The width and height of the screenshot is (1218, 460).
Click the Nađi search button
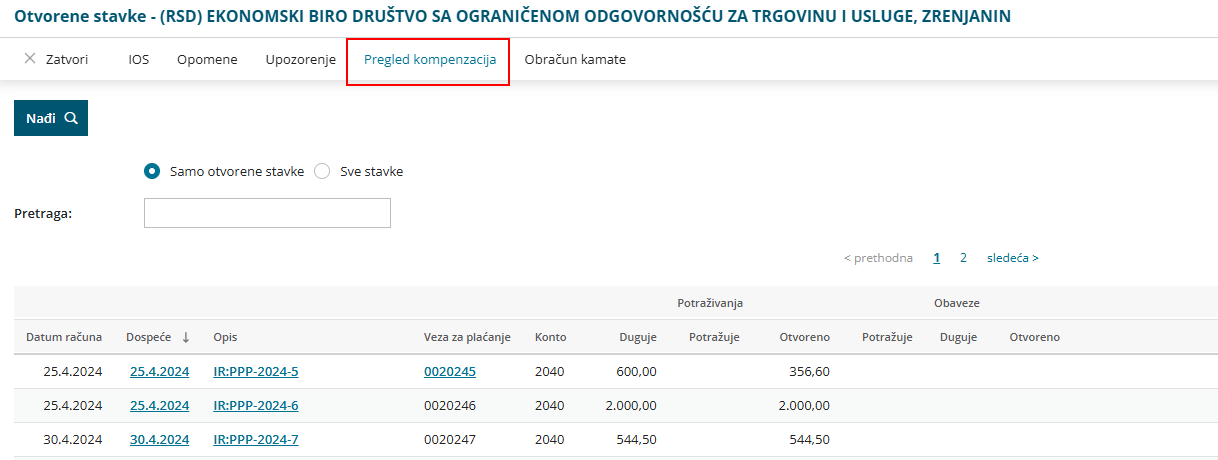pos(51,118)
